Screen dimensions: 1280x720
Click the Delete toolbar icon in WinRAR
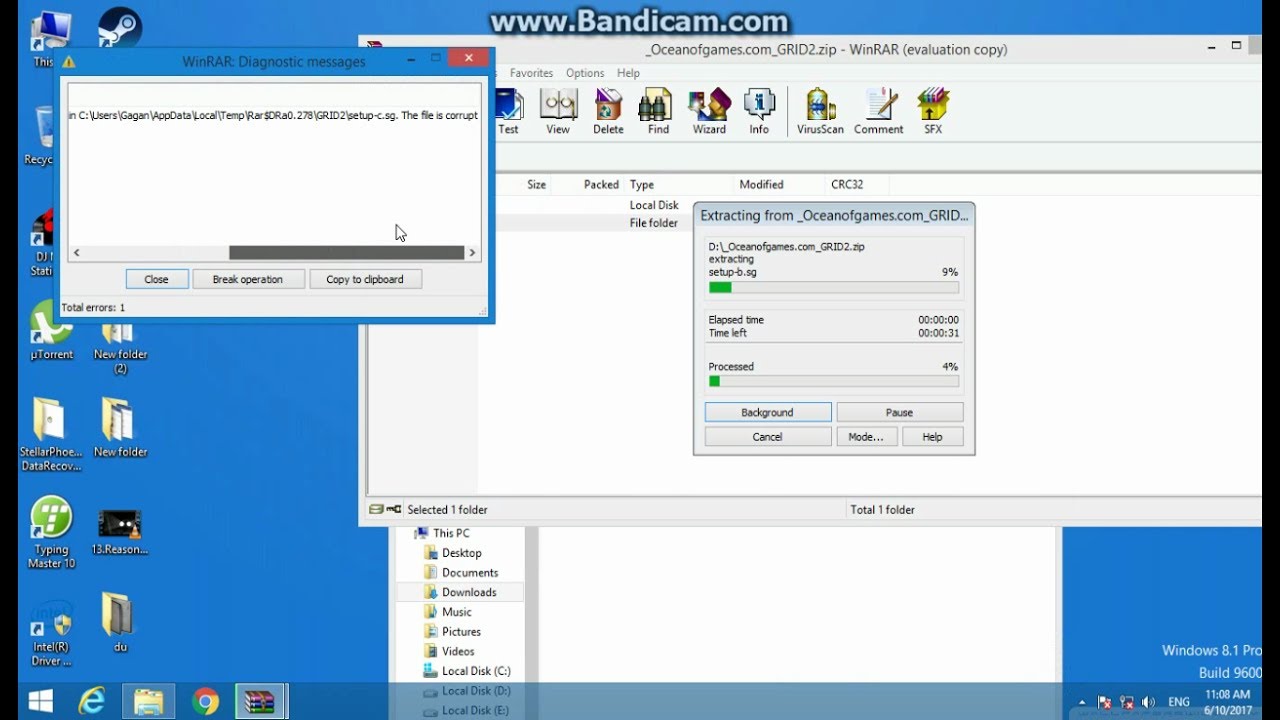click(x=608, y=111)
